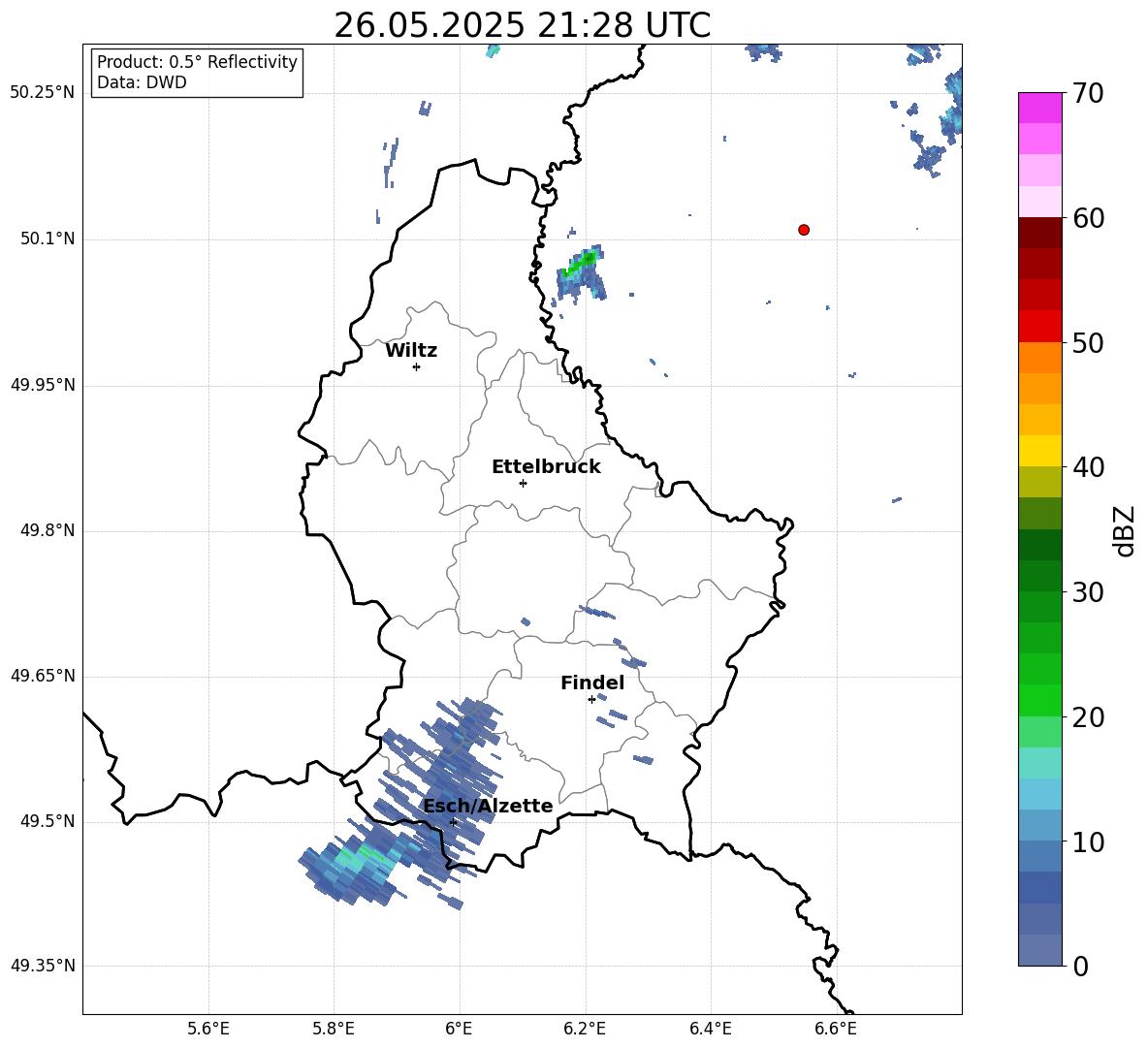Click the cross marker at Findel
Viewport: 1148px width, 1048px height.
click(x=591, y=700)
